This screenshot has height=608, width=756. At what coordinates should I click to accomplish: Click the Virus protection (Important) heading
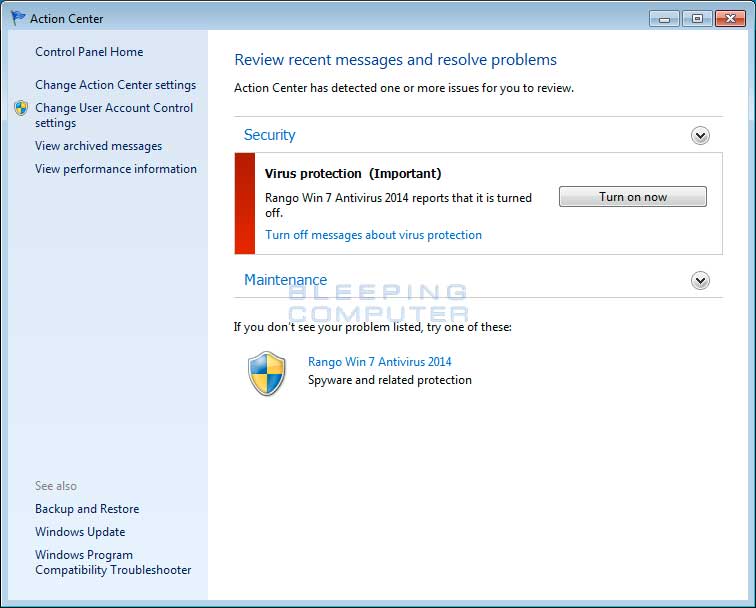pos(353,174)
